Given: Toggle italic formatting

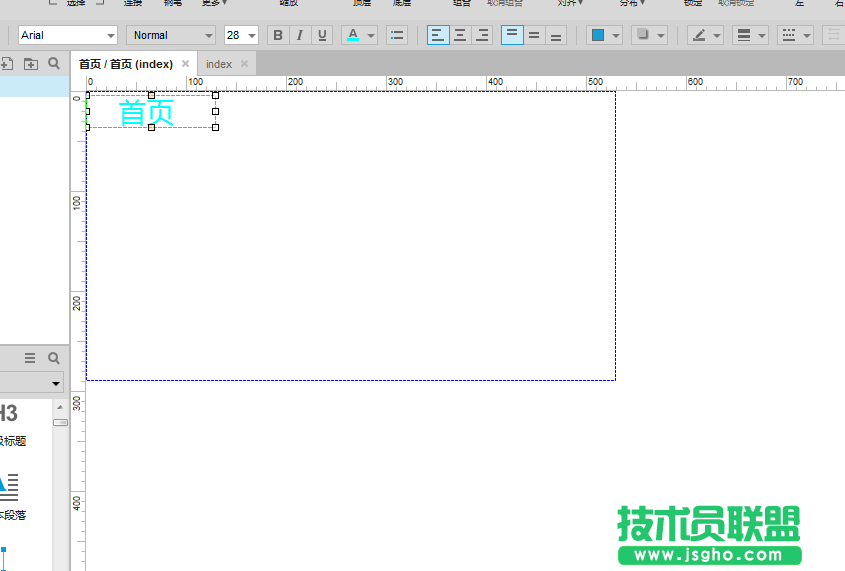Looking at the screenshot, I should pyautogui.click(x=300, y=36).
